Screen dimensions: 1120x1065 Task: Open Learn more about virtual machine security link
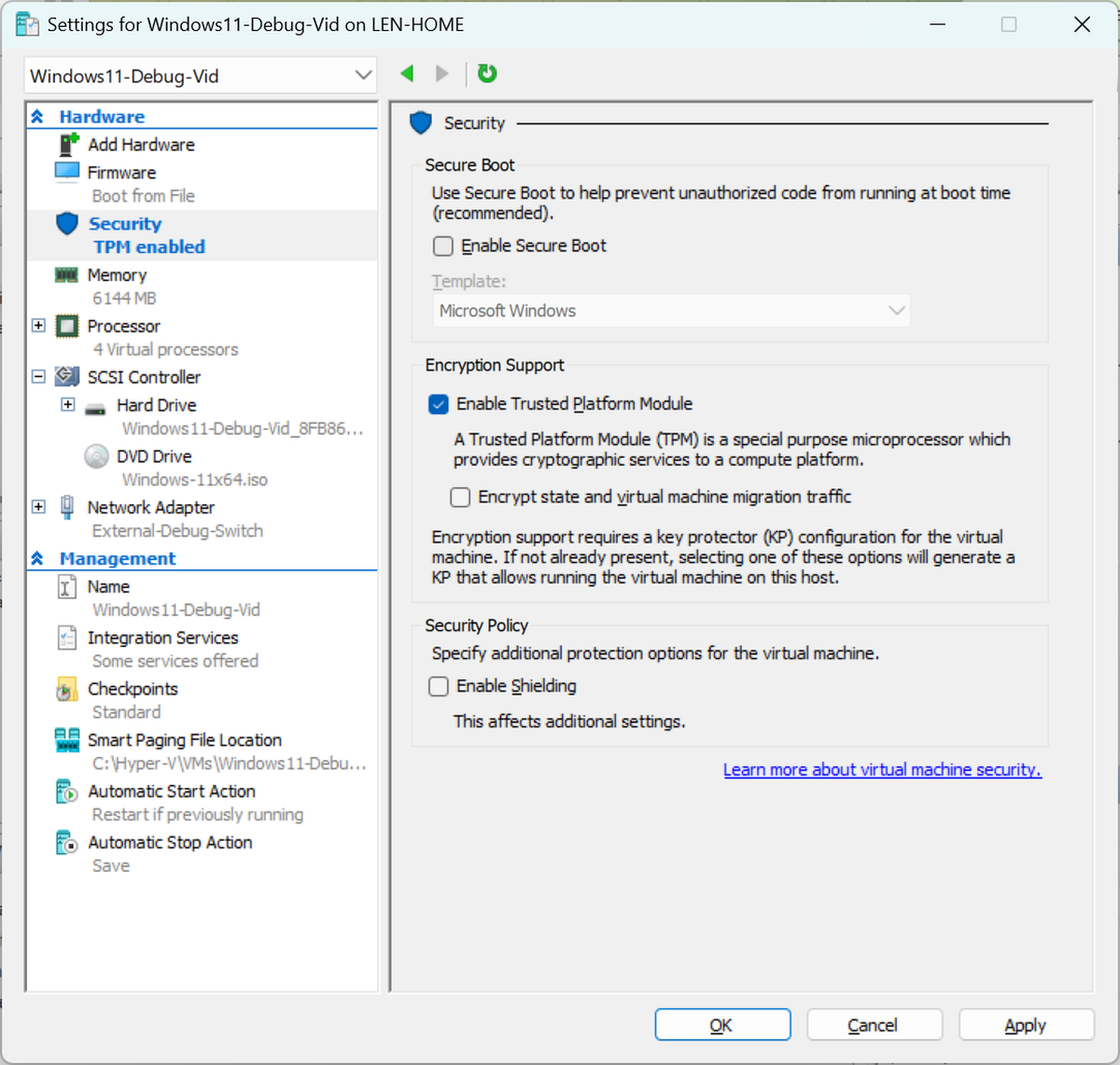pos(882,770)
